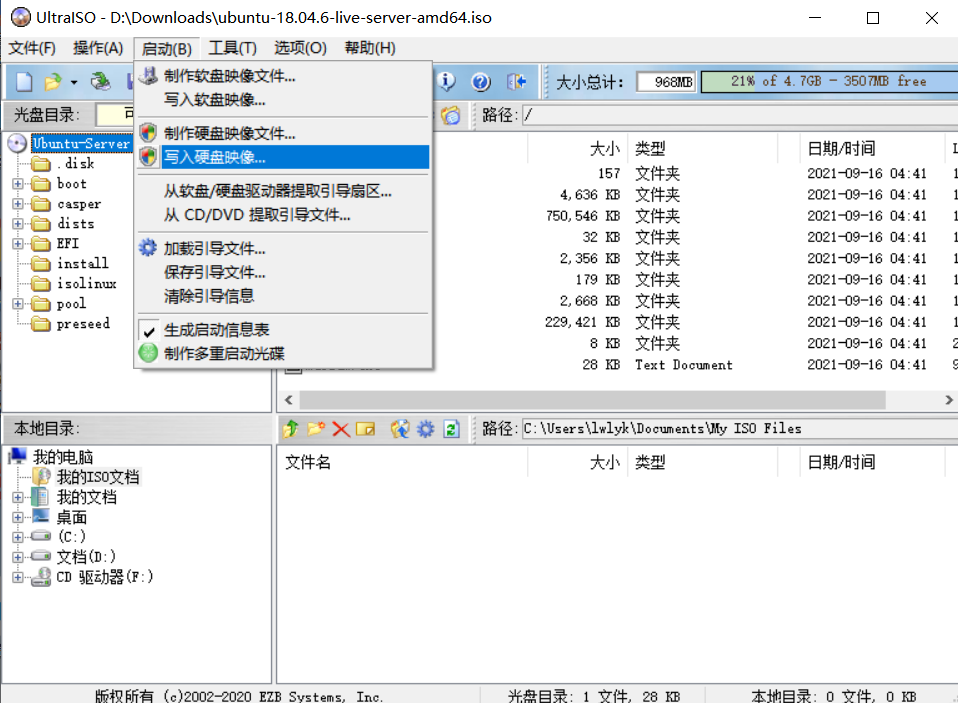Open the 操作(A) menu
Image resolution: width=958 pixels, height=703 pixels.
pyautogui.click(x=98, y=48)
